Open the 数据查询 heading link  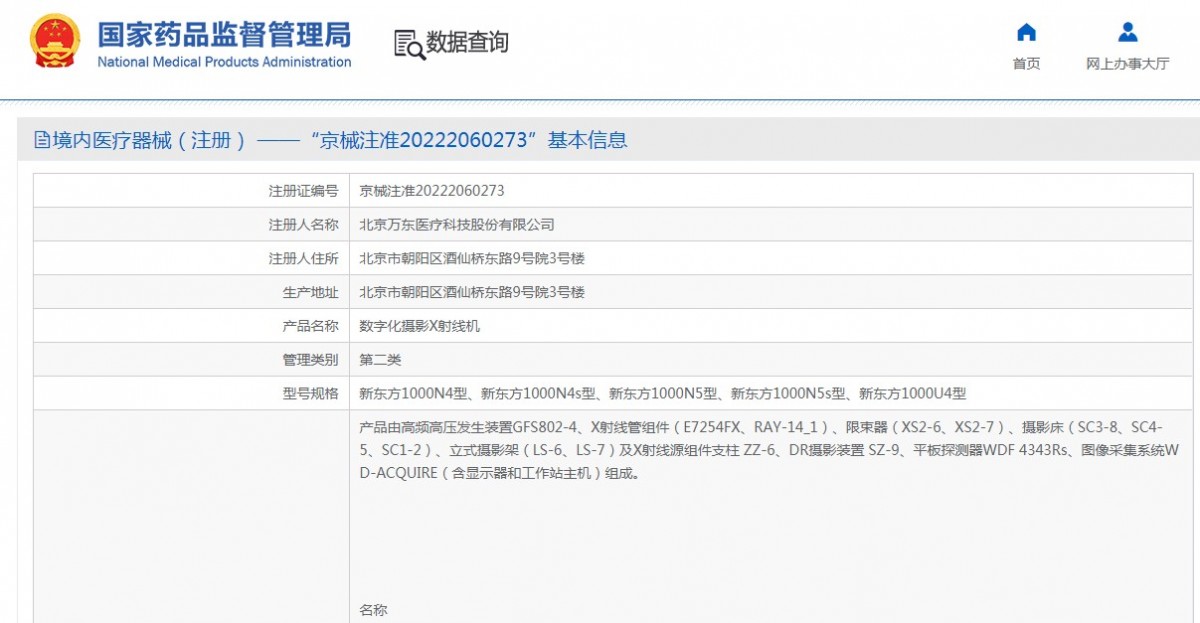[467, 43]
